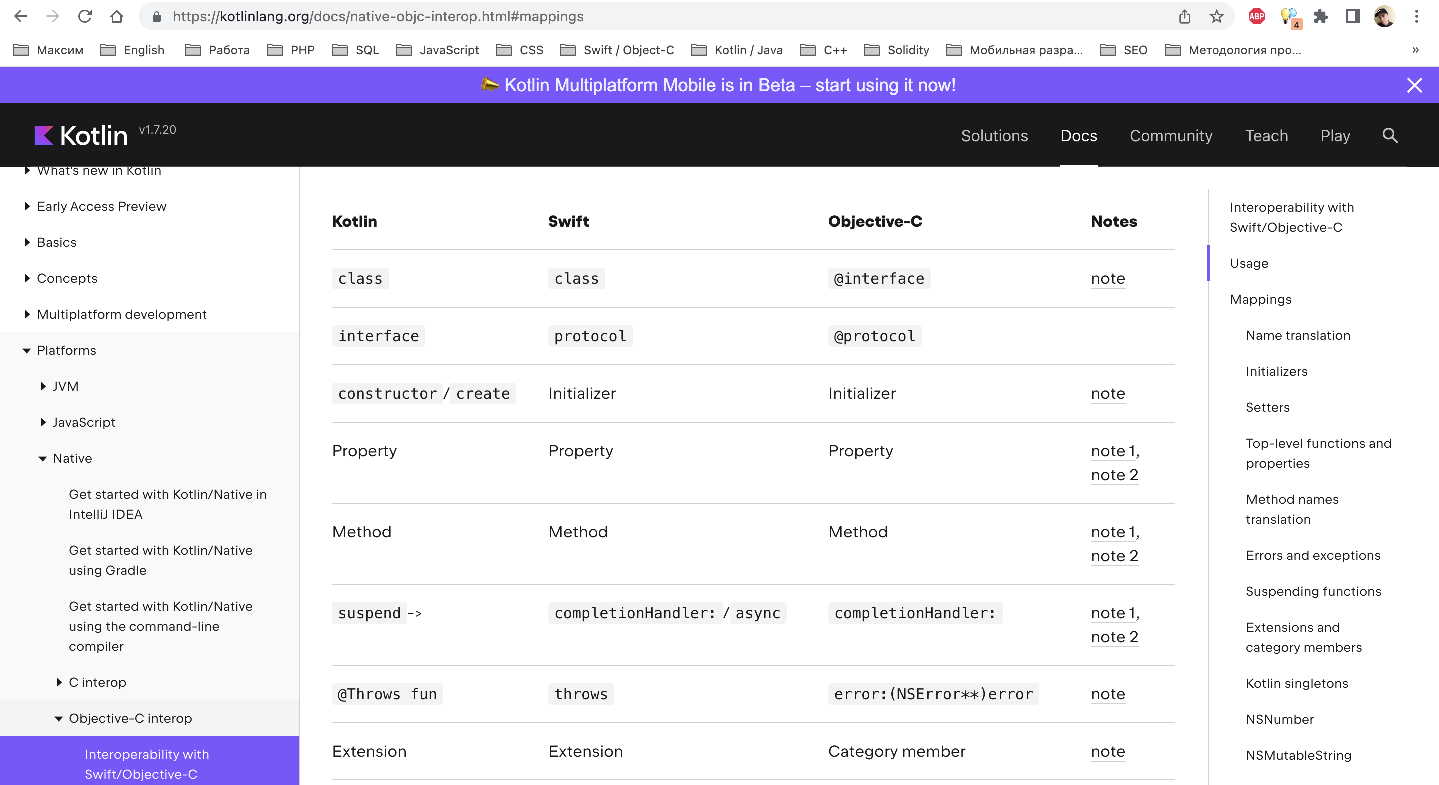Open the Максим bookmarks folder
1439x785 pixels.
pos(49,50)
